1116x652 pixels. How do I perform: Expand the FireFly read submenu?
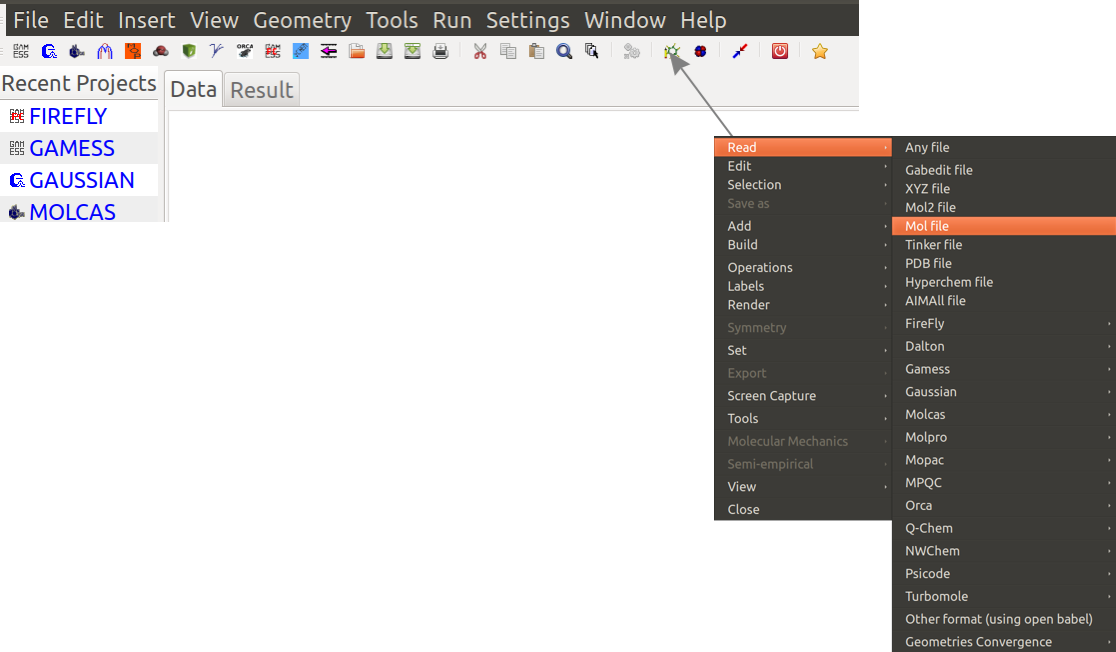point(1004,323)
